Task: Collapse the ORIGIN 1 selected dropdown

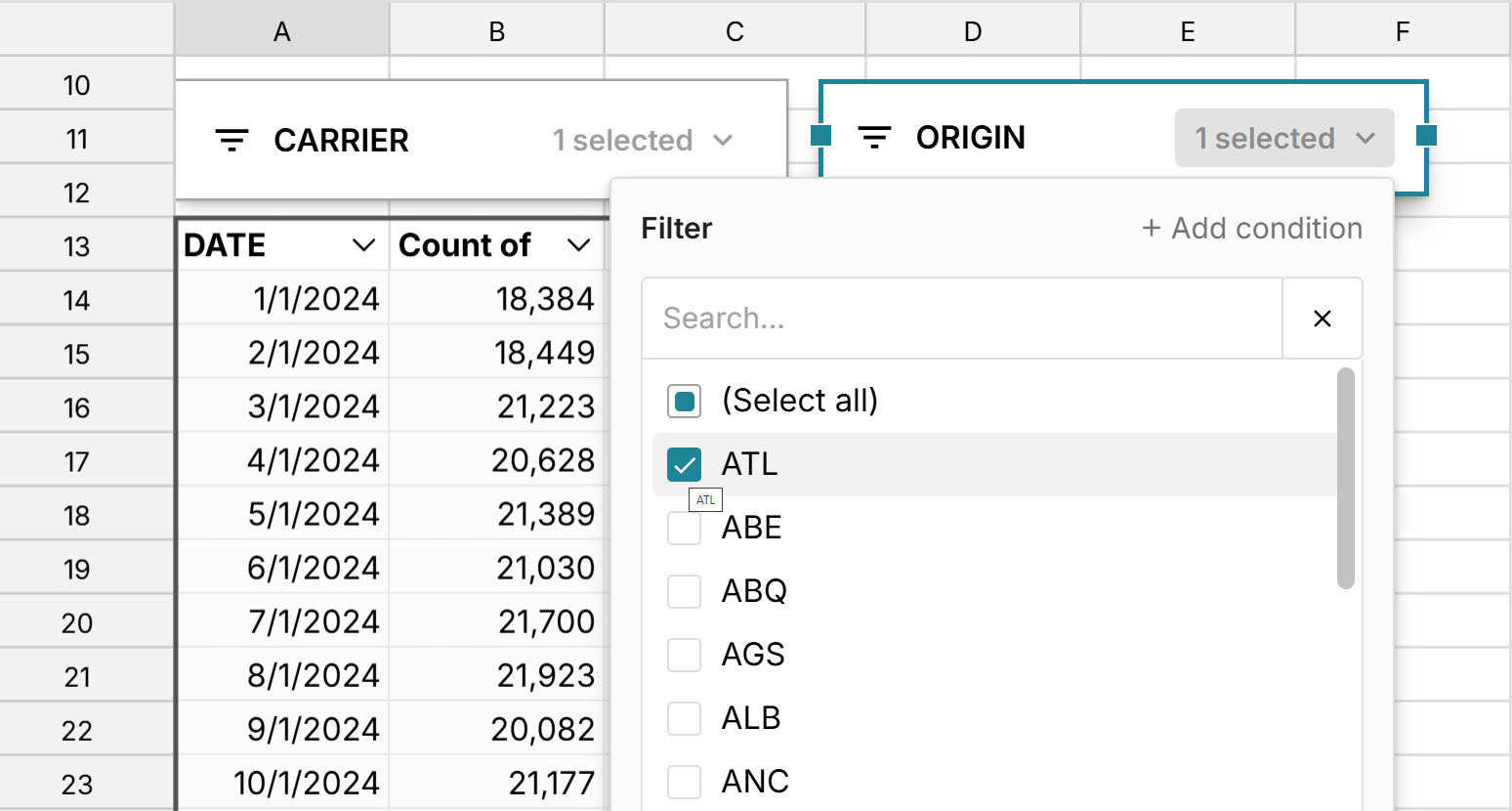Action: pos(1283,138)
